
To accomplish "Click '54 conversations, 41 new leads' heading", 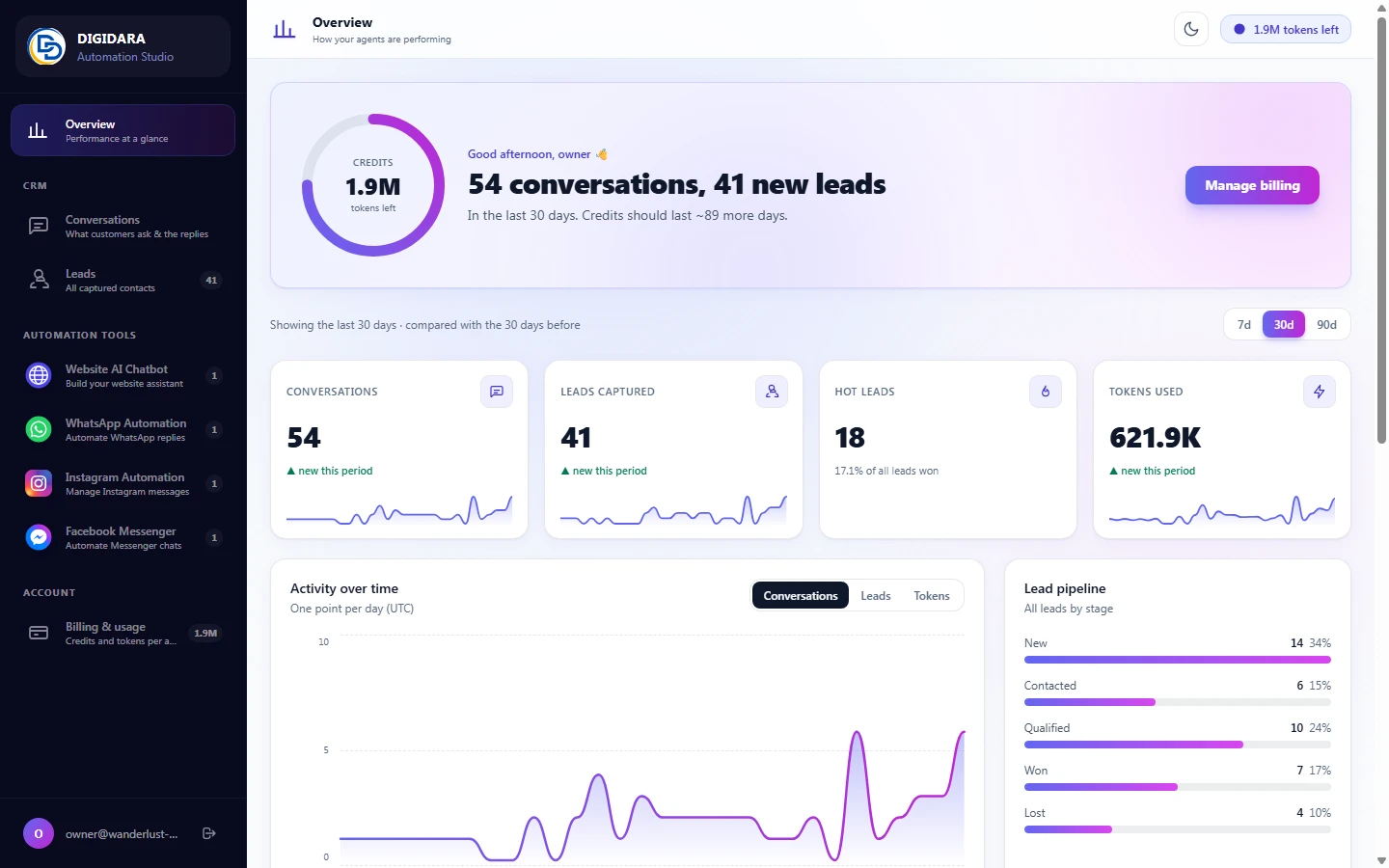I will pos(677,184).
